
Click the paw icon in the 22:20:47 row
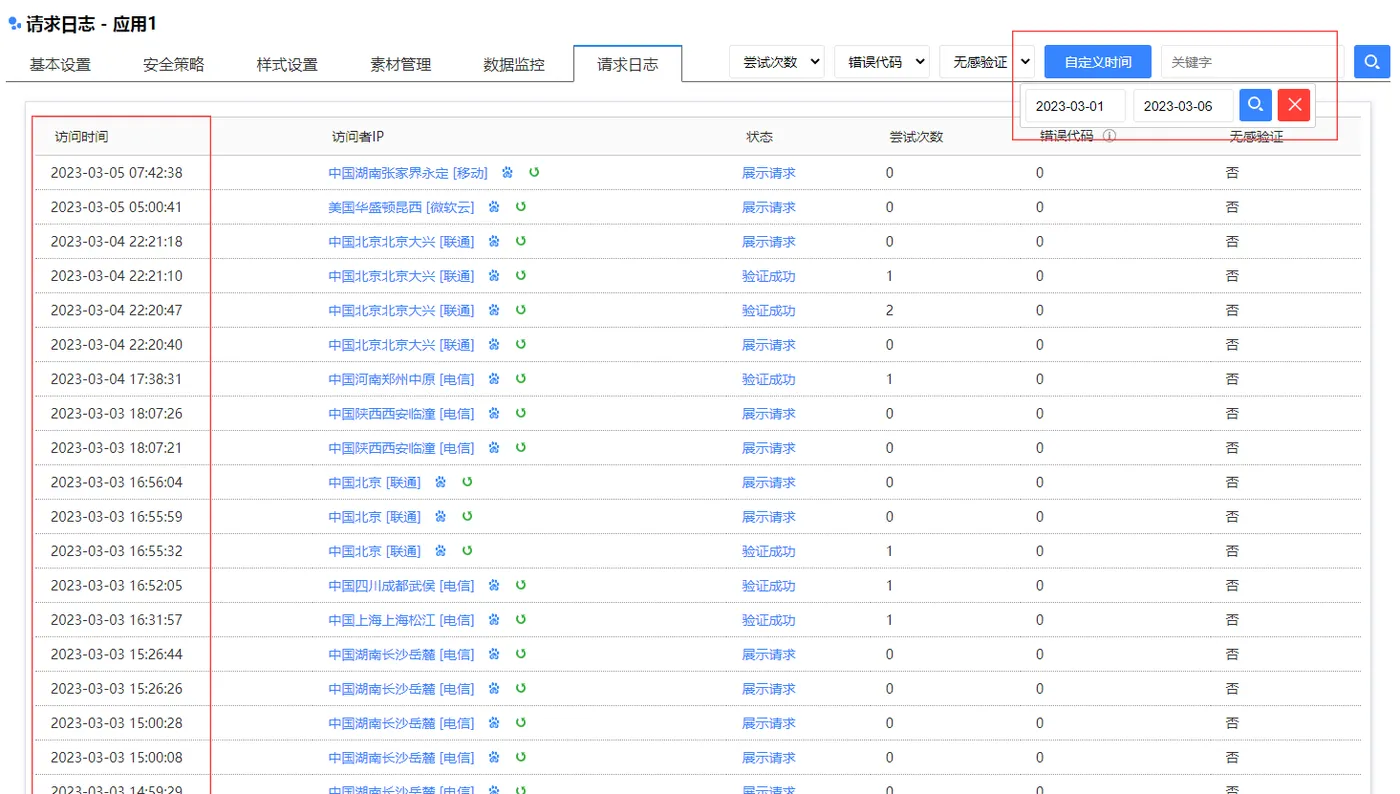[494, 310]
